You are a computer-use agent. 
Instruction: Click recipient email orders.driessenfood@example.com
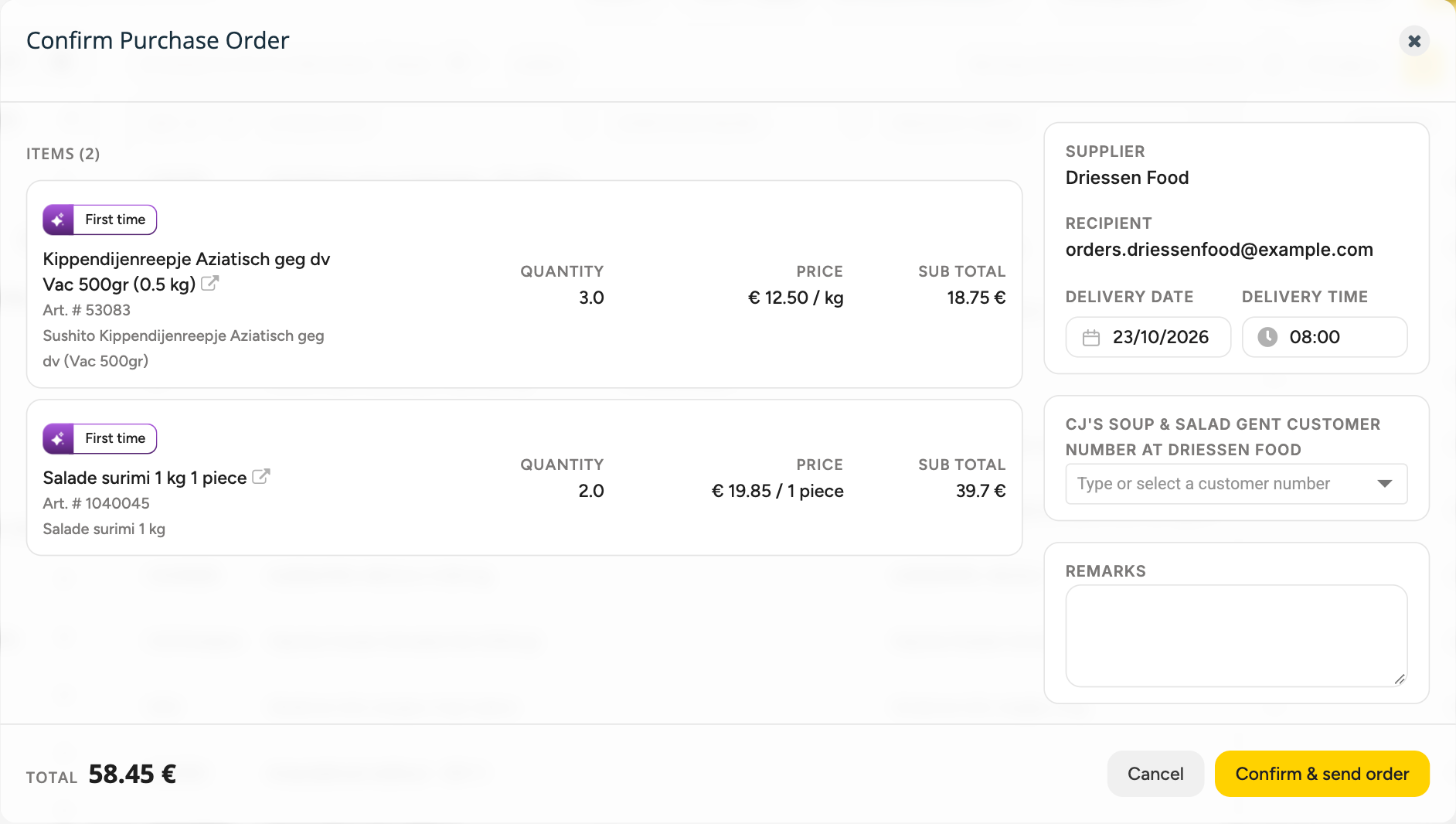[1219, 250]
